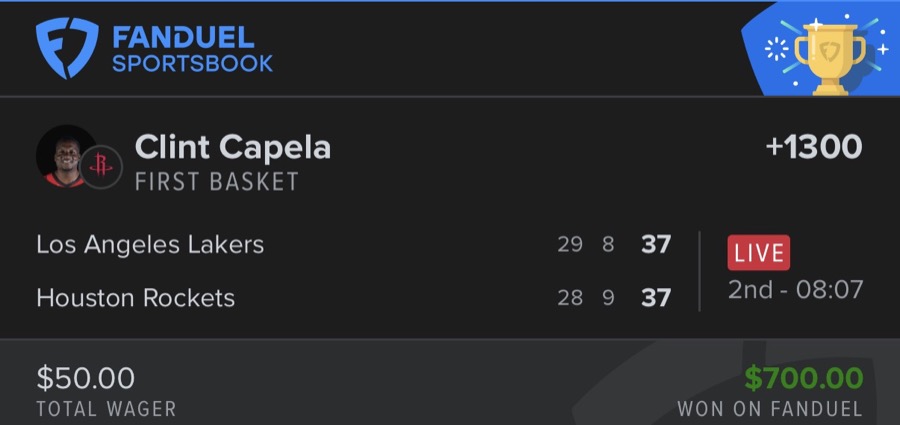Select the Clint Capela player name
Screen dimensions: 900x425
pyautogui.click(x=233, y=148)
